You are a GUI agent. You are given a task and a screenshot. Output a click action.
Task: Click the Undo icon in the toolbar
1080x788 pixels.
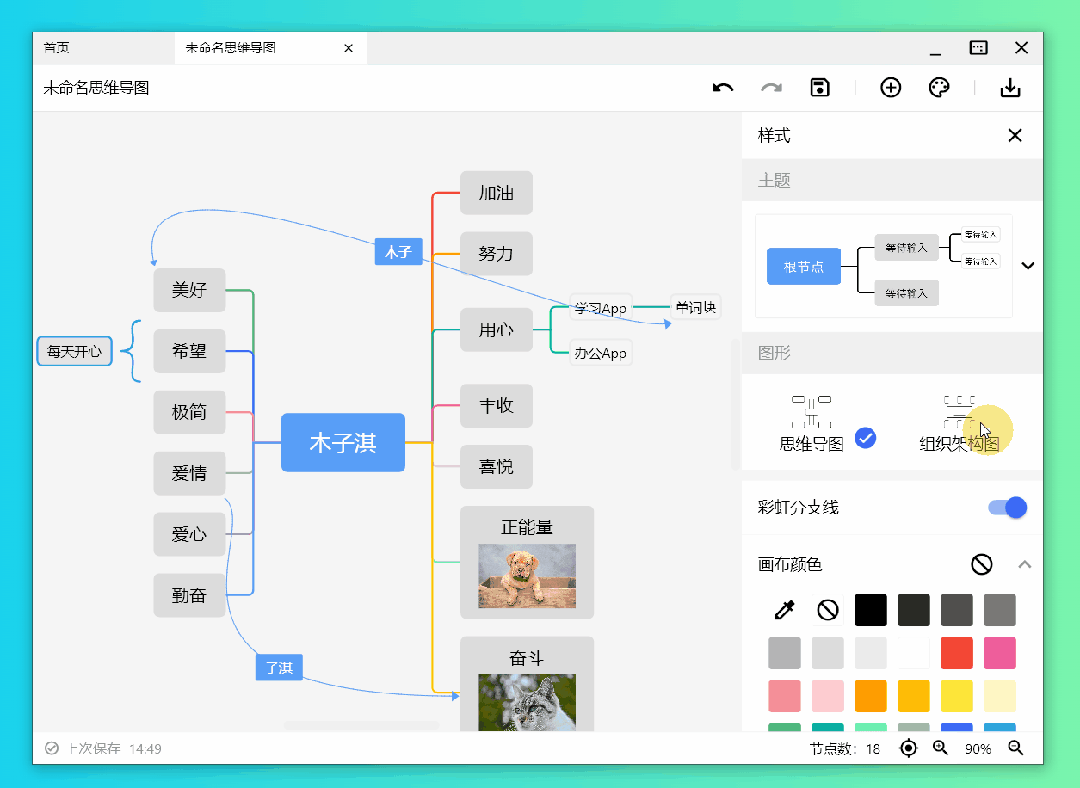pyautogui.click(x=721, y=88)
